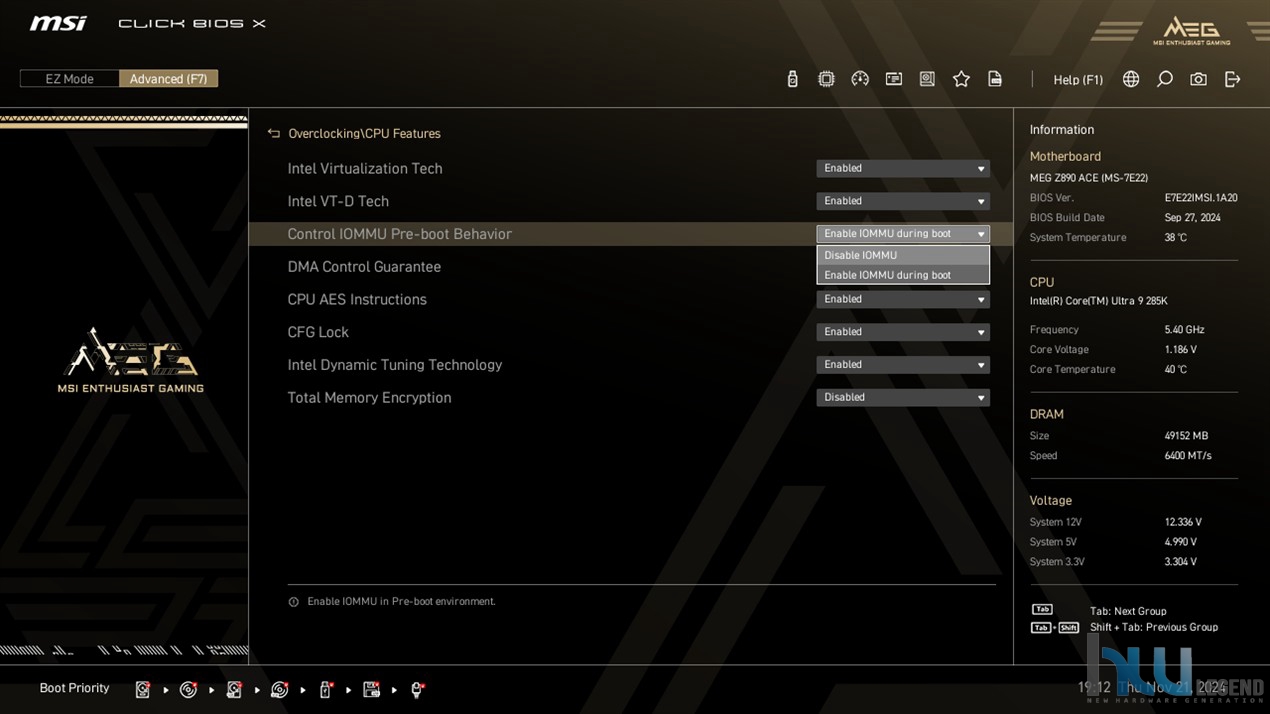Select Intel VT-D Tech setting label
The width and height of the screenshot is (1270, 714).
338,201
